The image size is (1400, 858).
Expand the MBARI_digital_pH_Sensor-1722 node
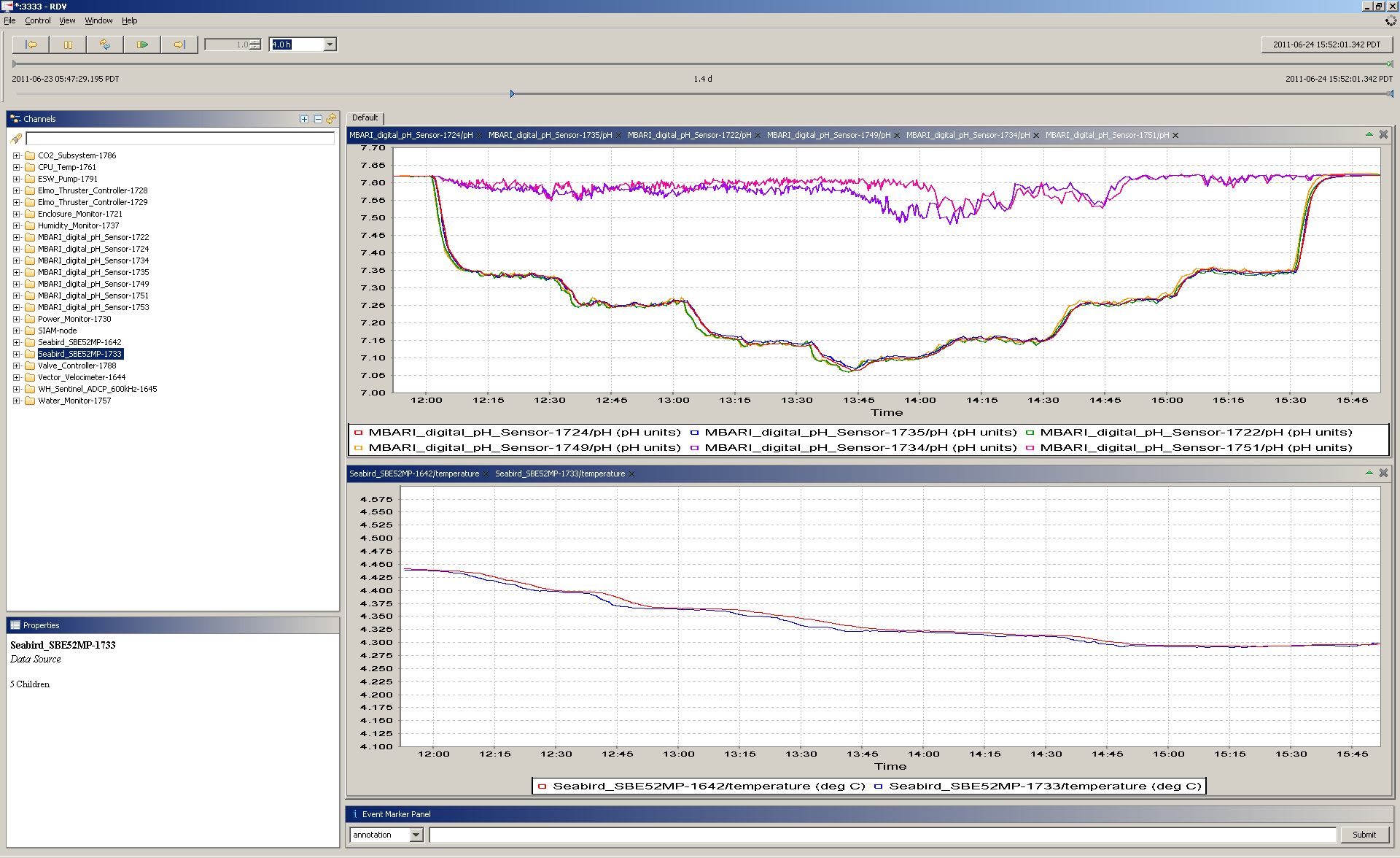pos(17,238)
